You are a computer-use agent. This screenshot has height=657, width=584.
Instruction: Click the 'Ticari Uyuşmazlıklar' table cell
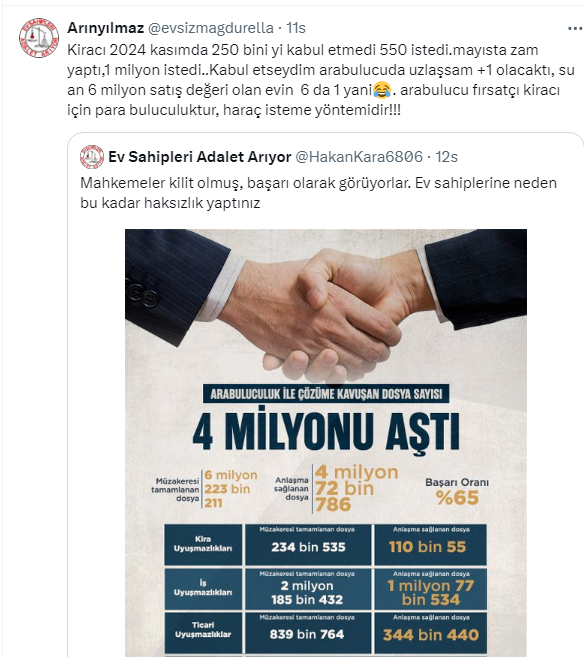click(203, 630)
